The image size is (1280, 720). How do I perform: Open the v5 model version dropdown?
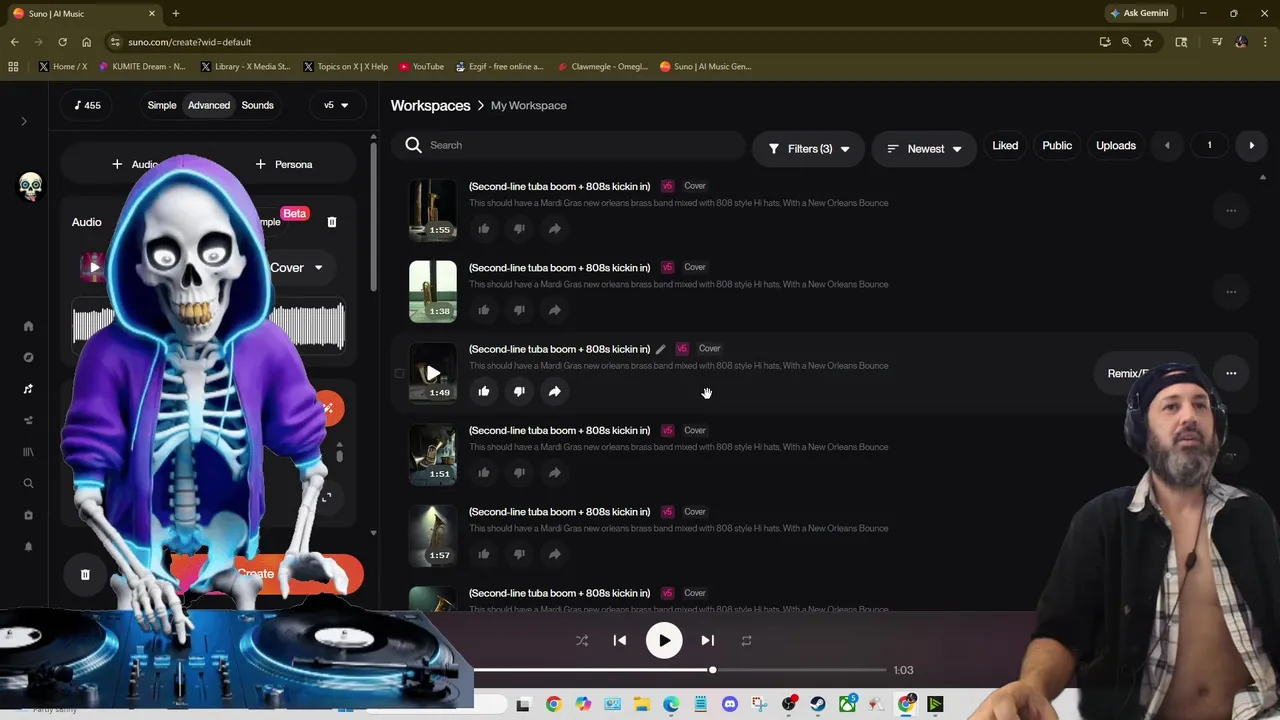[336, 105]
